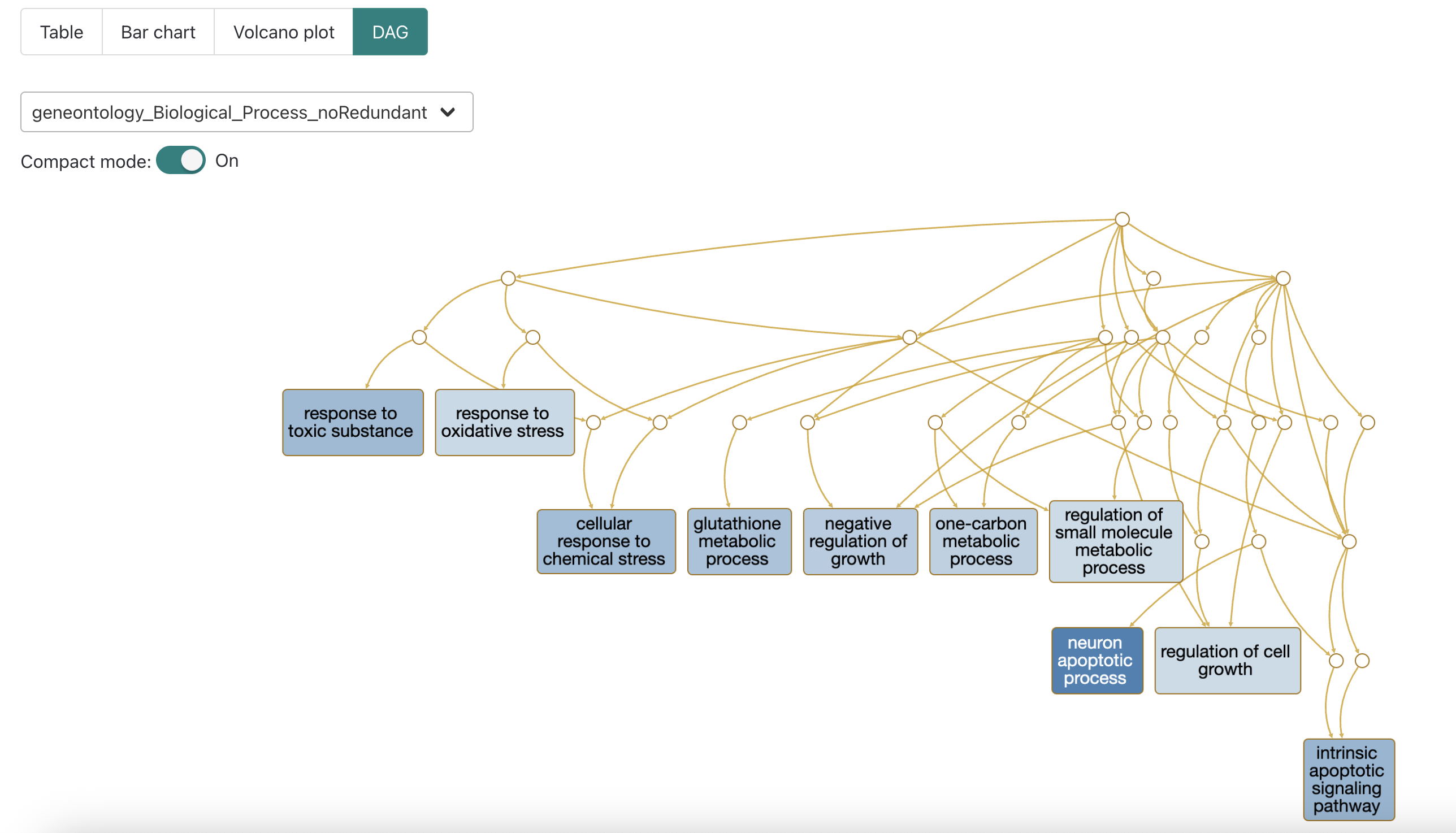The image size is (1456, 833).
Task: Select the 'regulation of cell growth' node
Action: click(1228, 661)
